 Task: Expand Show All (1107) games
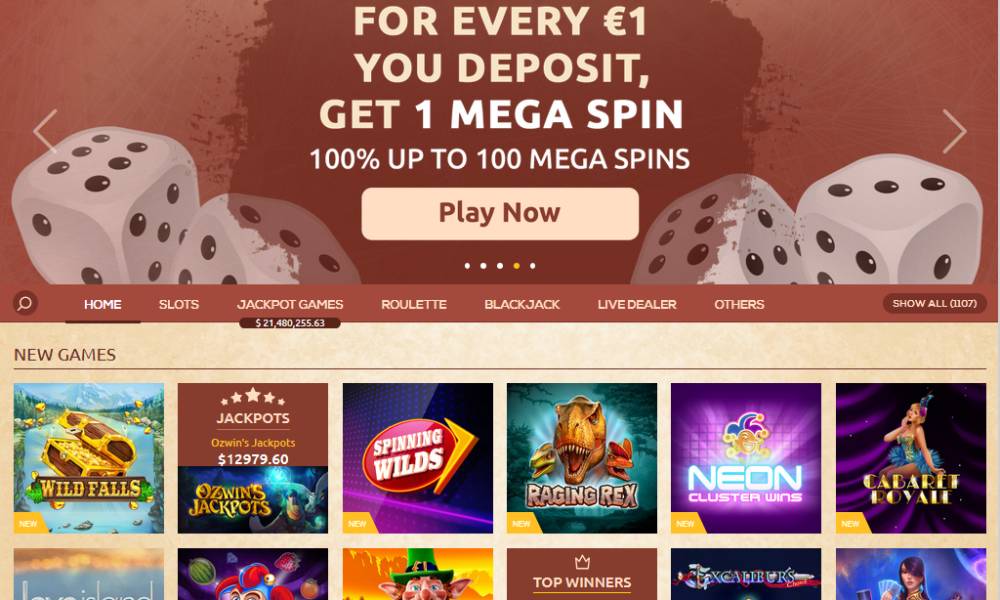(x=934, y=304)
